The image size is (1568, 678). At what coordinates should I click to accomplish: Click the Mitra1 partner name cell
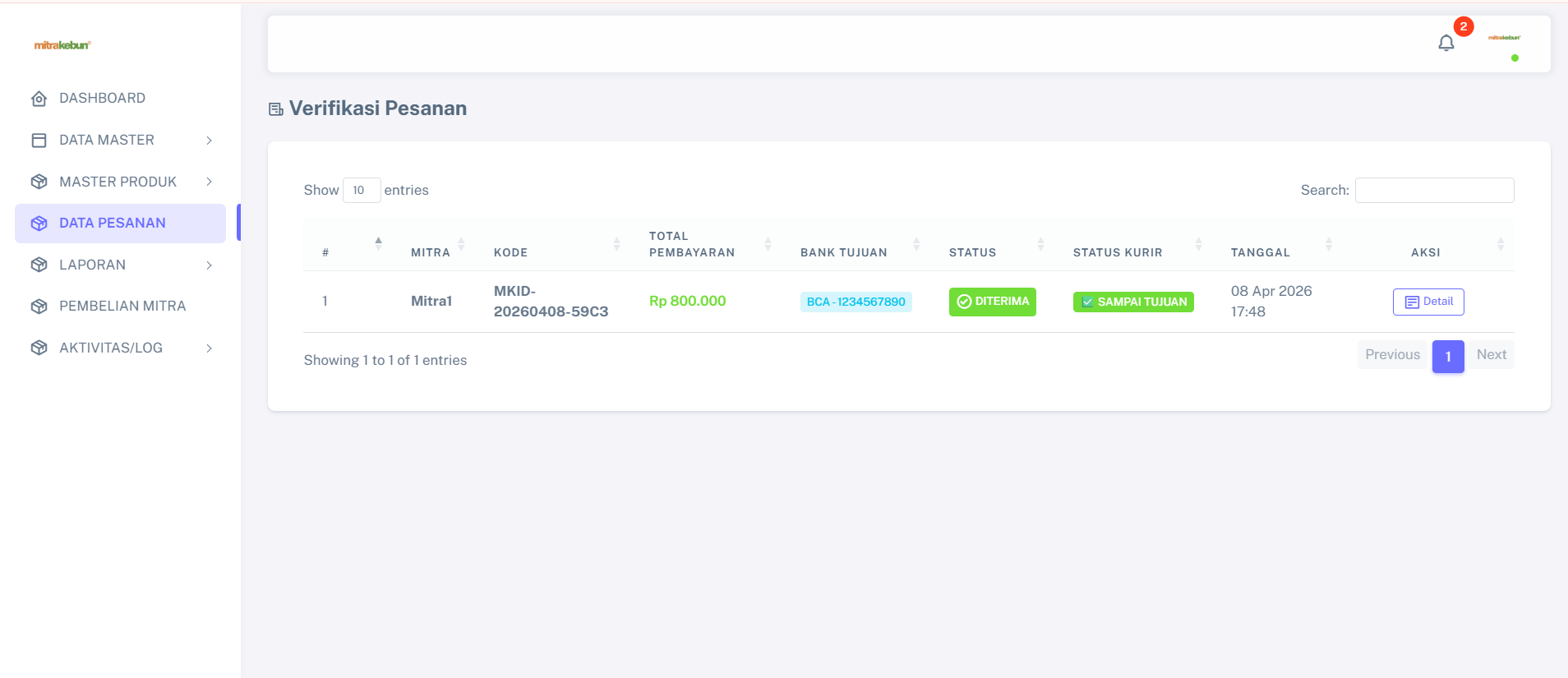431,302
